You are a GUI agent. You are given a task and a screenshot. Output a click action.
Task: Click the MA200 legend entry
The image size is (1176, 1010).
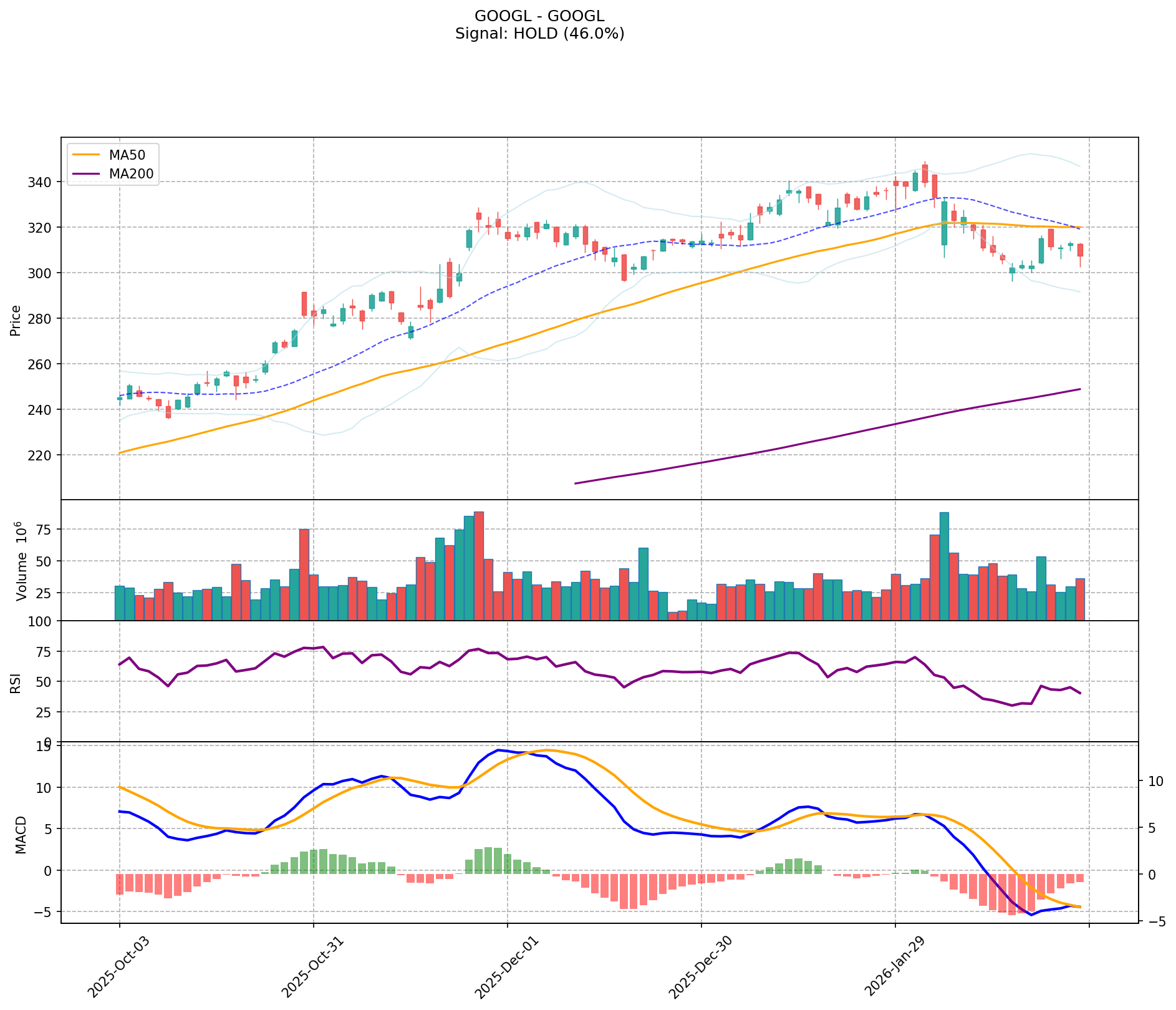point(131,174)
